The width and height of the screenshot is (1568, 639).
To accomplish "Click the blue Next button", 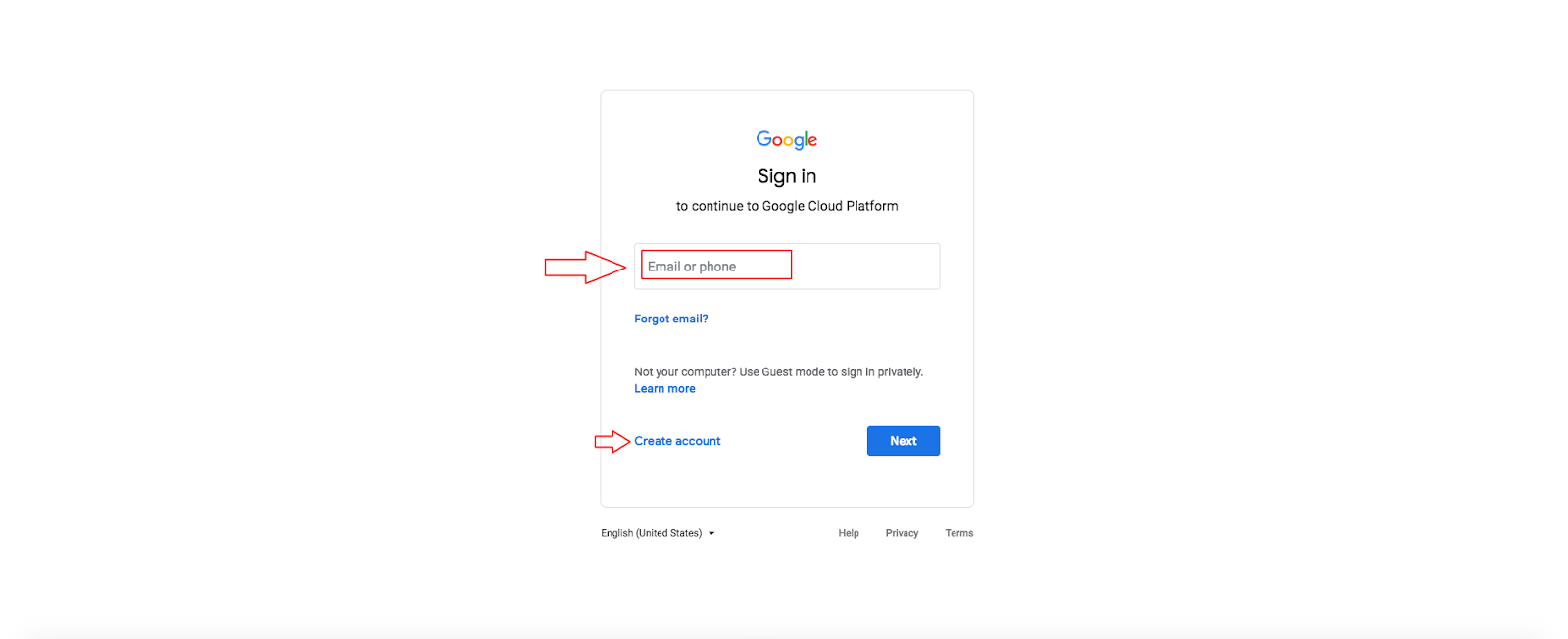I will click(904, 441).
